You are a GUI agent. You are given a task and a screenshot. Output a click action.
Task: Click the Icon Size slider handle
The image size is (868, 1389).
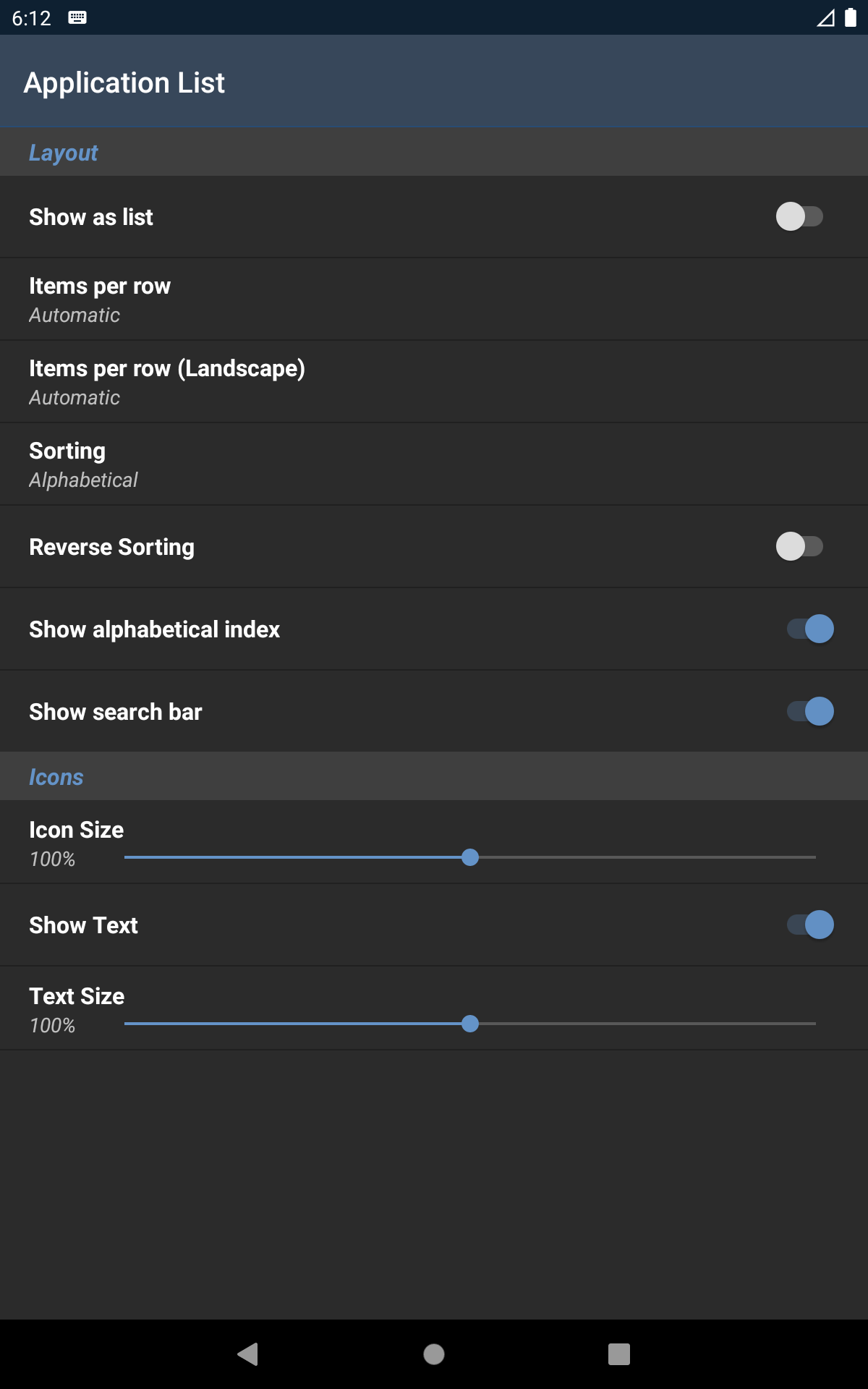pyautogui.click(x=470, y=857)
